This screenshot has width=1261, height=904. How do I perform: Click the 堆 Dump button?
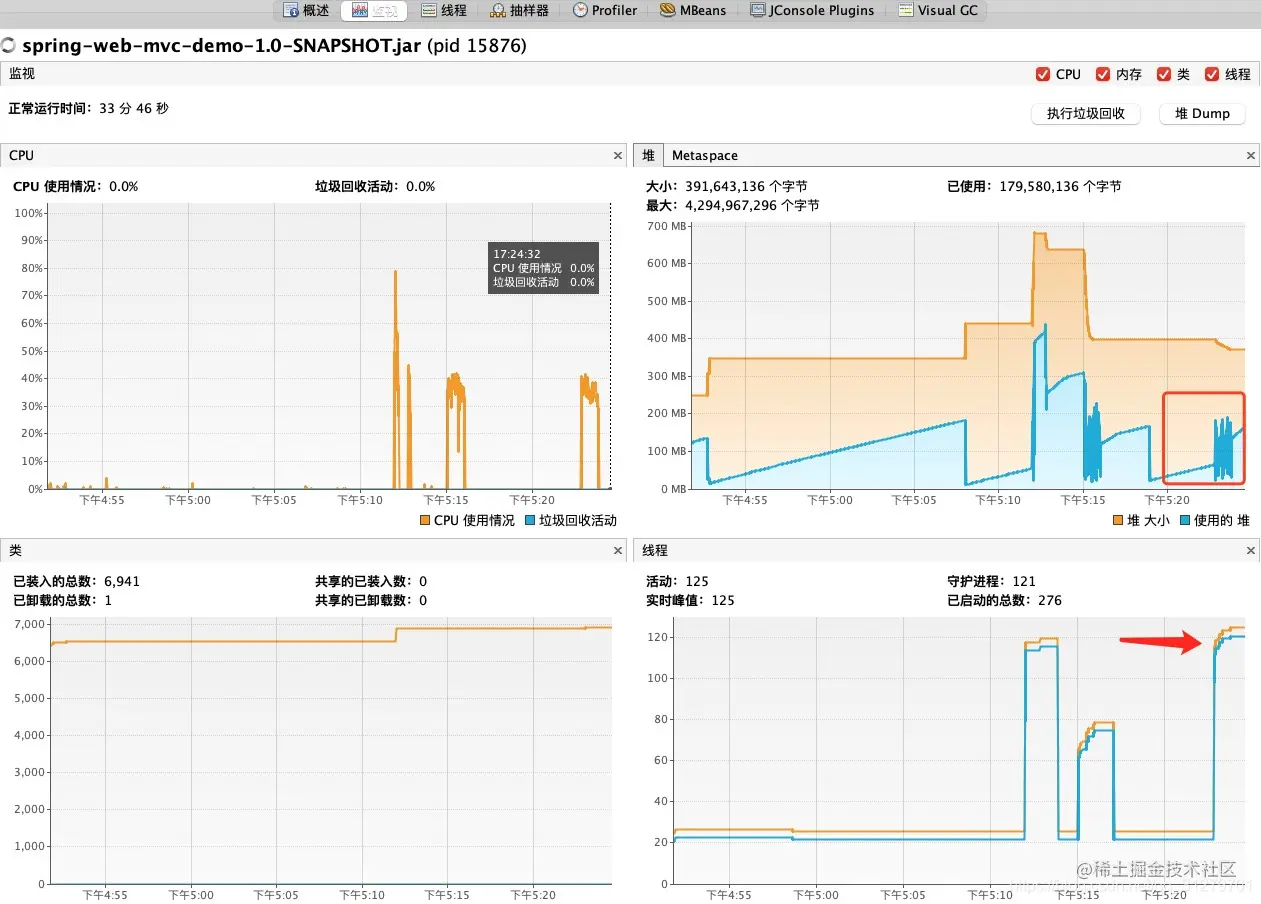pyautogui.click(x=1202, y=114)
